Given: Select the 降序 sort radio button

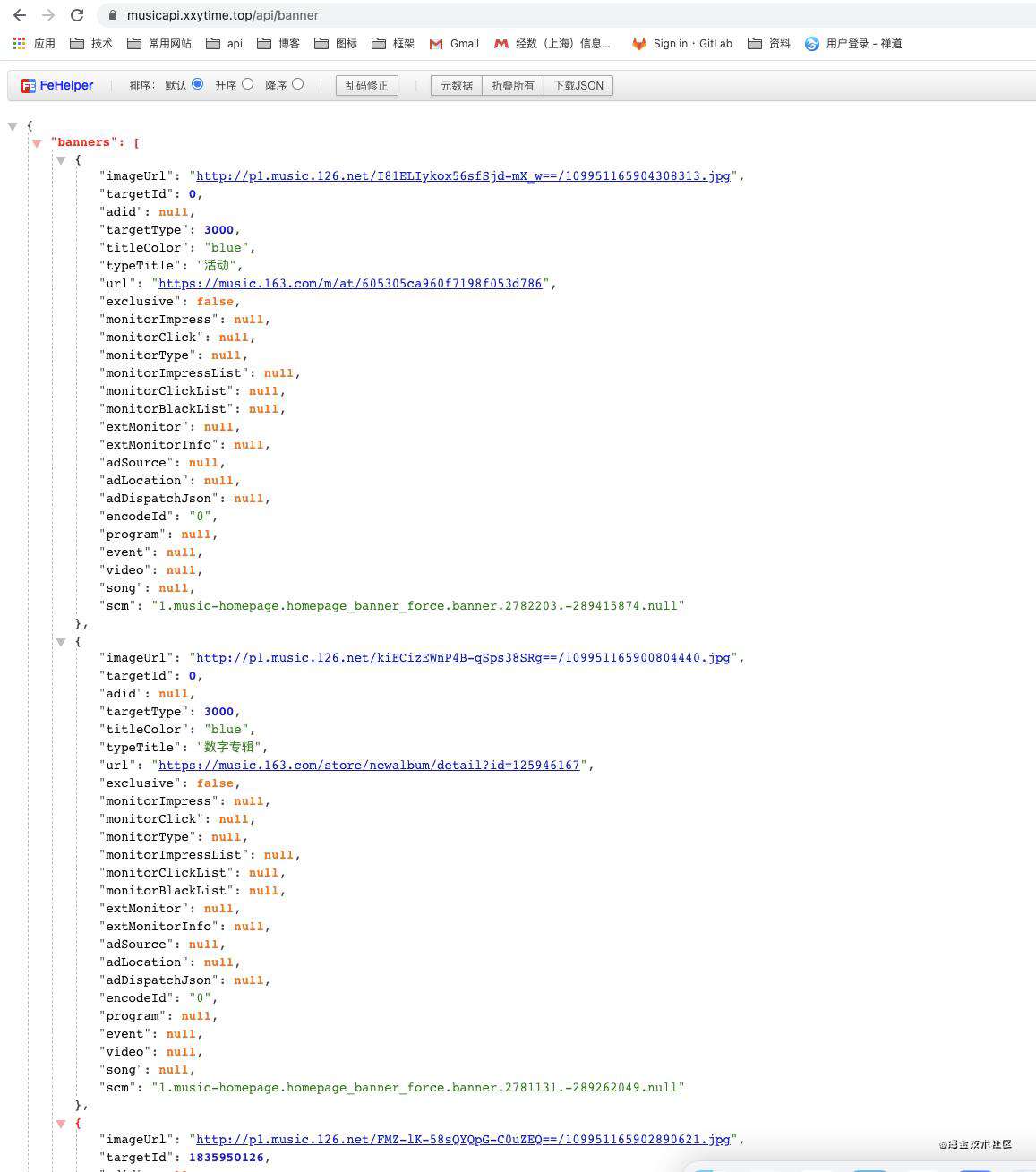Looking at the screenshot, I should tap(297, 84).
